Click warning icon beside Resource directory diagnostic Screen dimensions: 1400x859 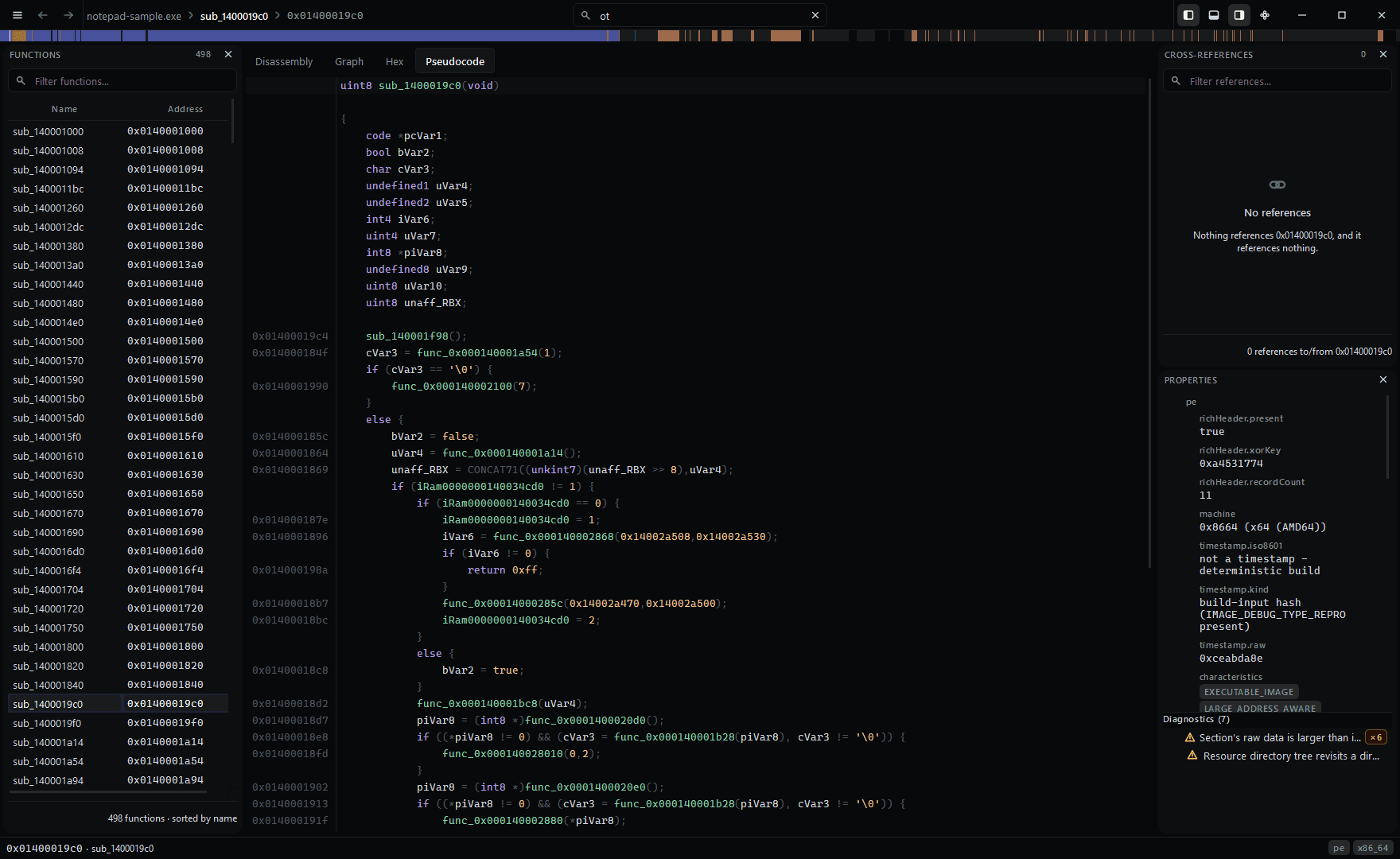[x=1192, y=756]
